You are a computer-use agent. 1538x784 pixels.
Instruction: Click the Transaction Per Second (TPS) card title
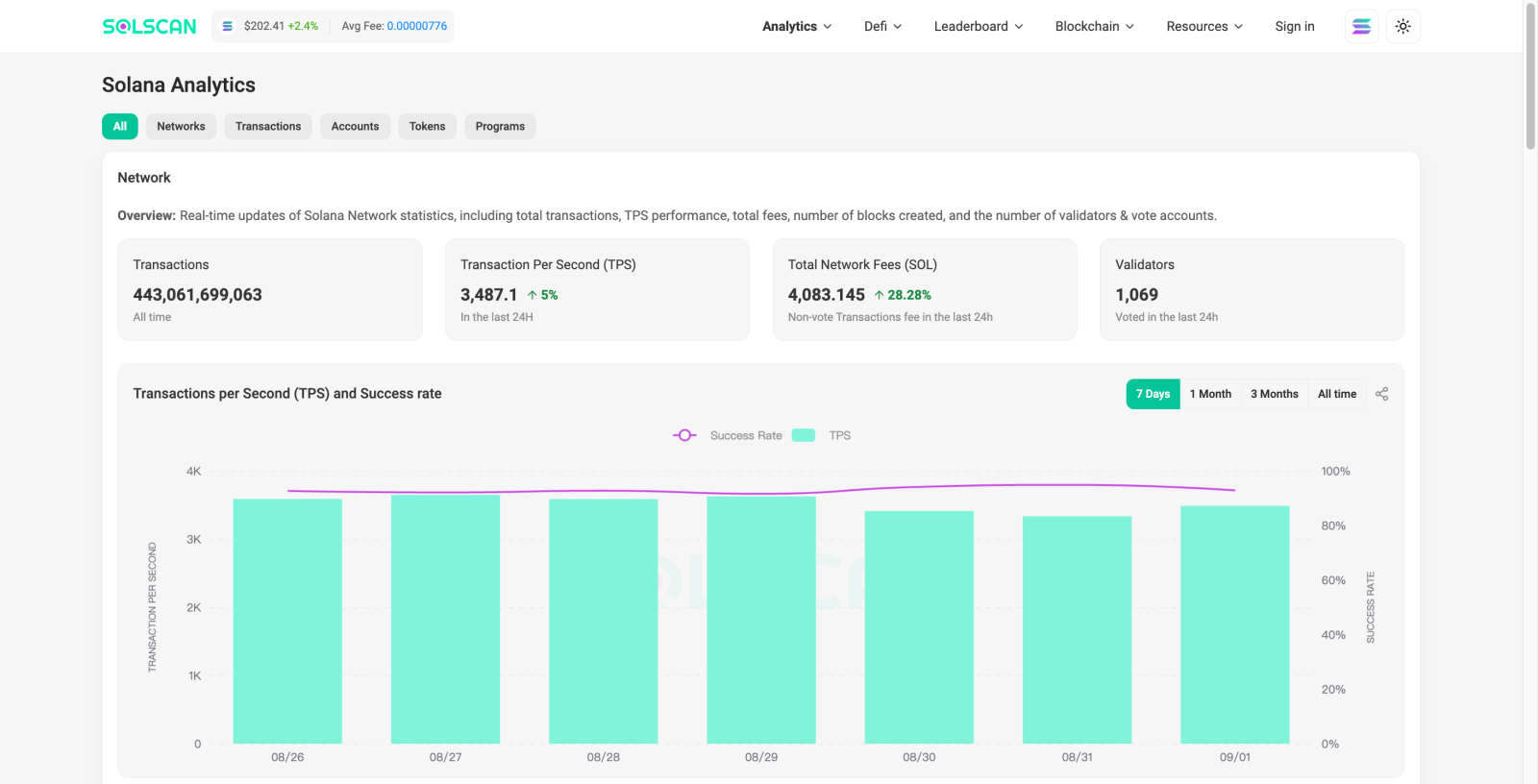pos(548,264)
